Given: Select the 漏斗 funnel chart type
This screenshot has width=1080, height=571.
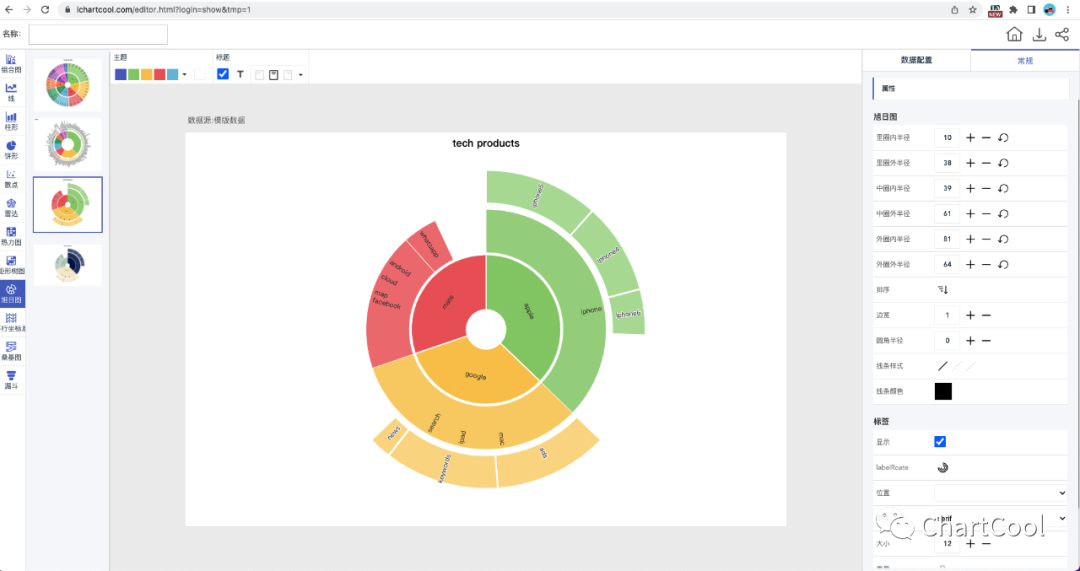Looking at the screenshot, I should (x=11, y=379).
